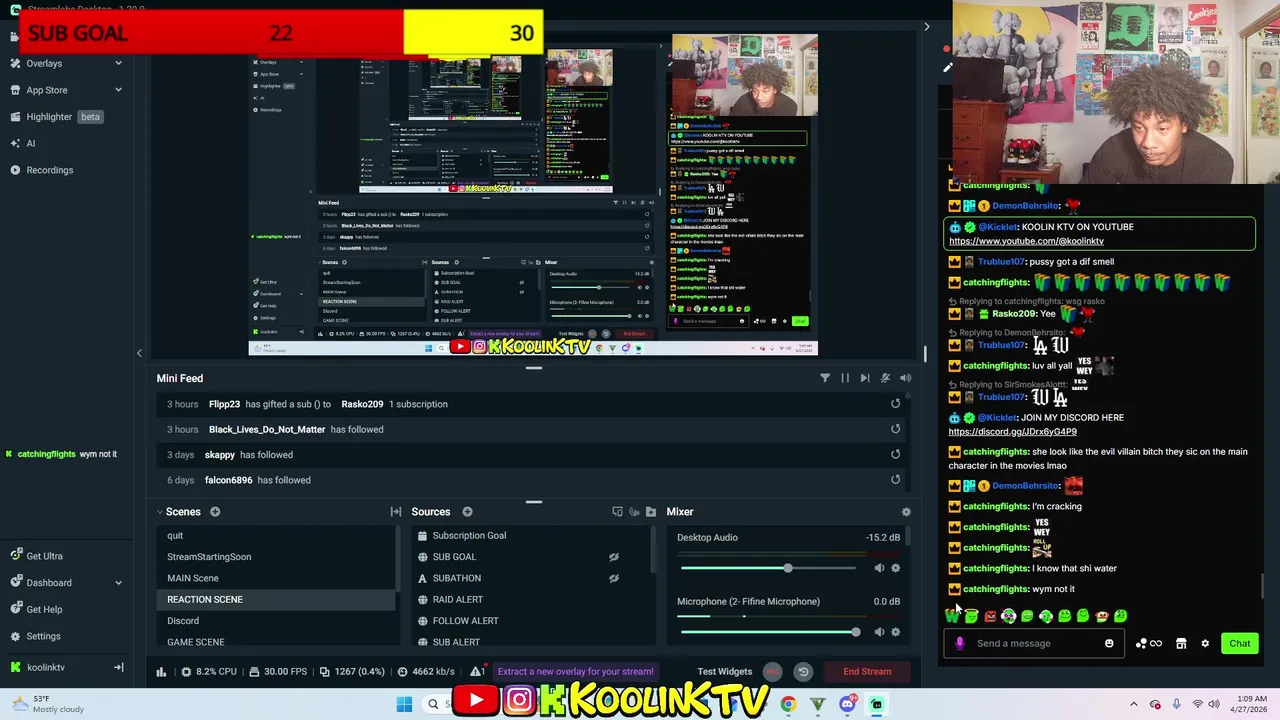The height and width of the screenshot is (720, 1280).
Task: Click the Send a message chat input
Action: (1035, 643)
